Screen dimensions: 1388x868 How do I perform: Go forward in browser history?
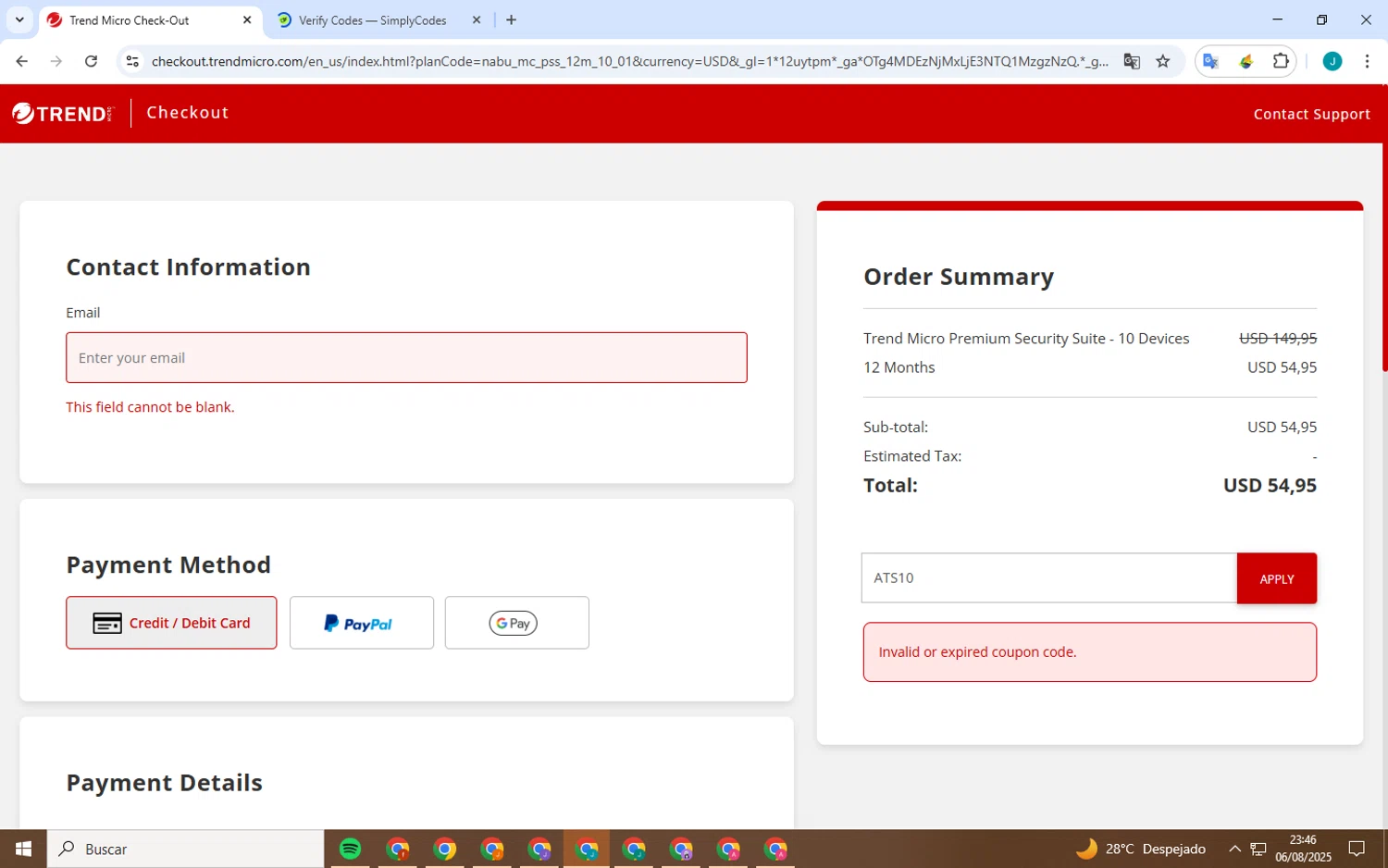(56, 61)
